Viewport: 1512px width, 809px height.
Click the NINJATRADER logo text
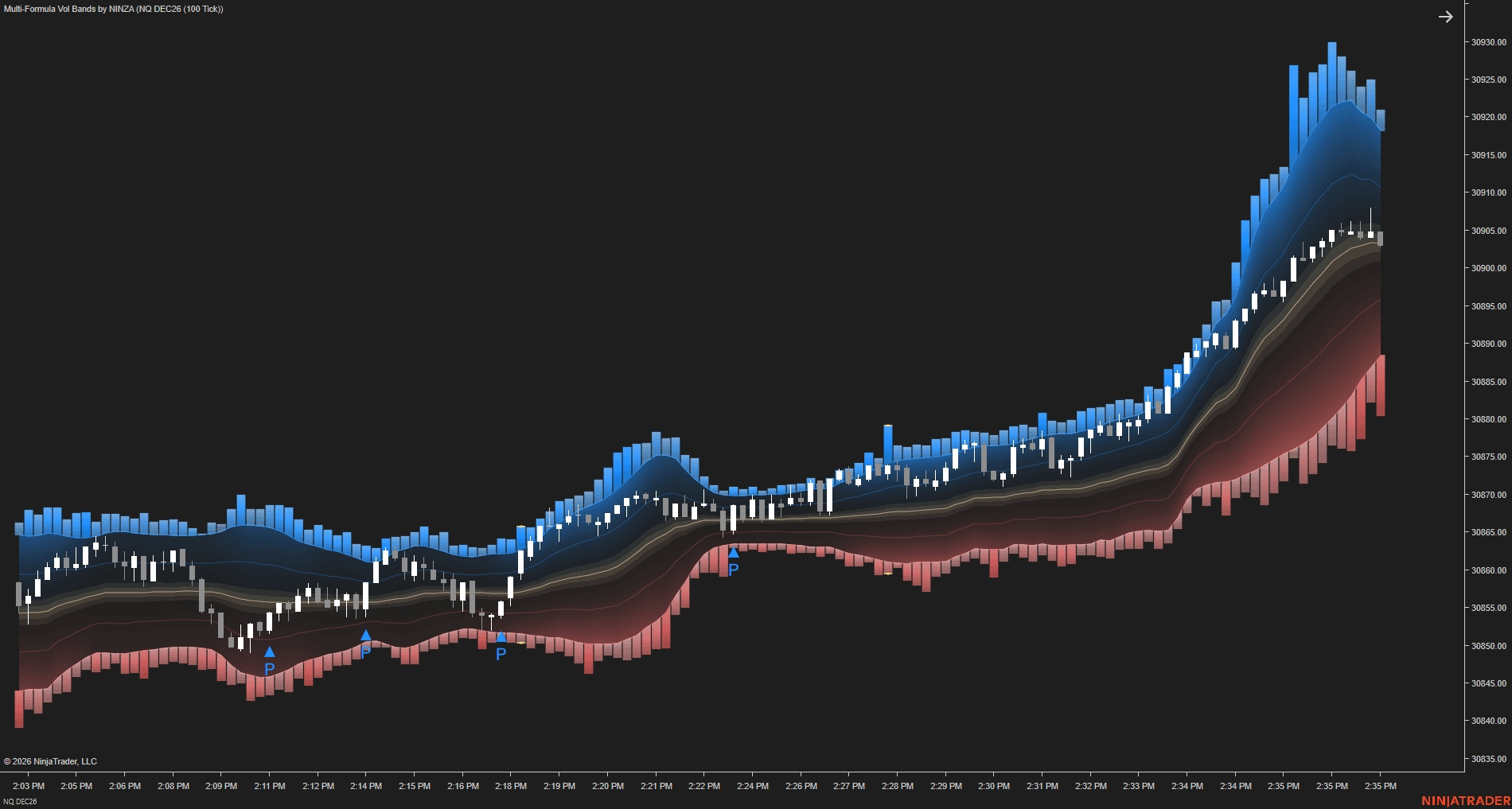coord(1466,801)
